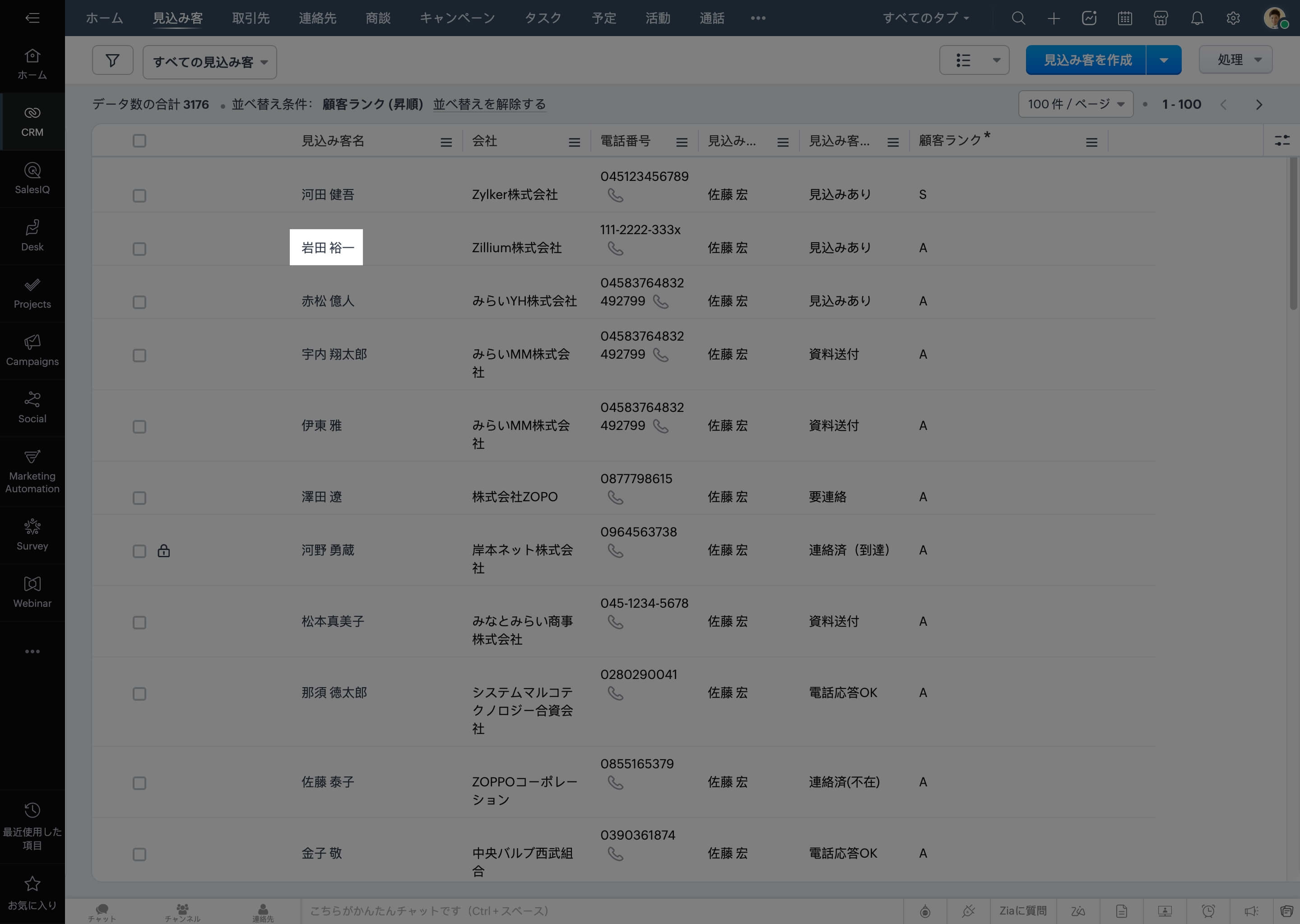Image resolution: width=1300 pixels, height=924 pixels.
Task: Open the 100件/ページ page size dropdown
Action: pyautogui.click(x=1075, y=104)
